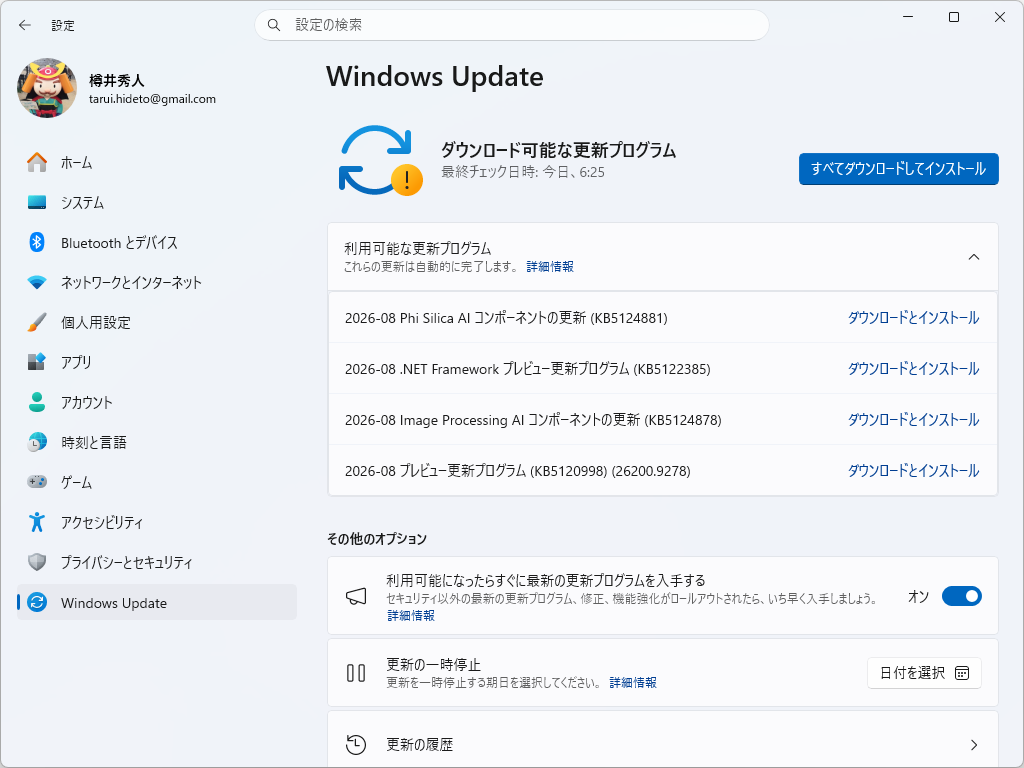Download and install KB5122385 .NET Framework update
This screenshot has width=1024, height=768.
point(913,369)
